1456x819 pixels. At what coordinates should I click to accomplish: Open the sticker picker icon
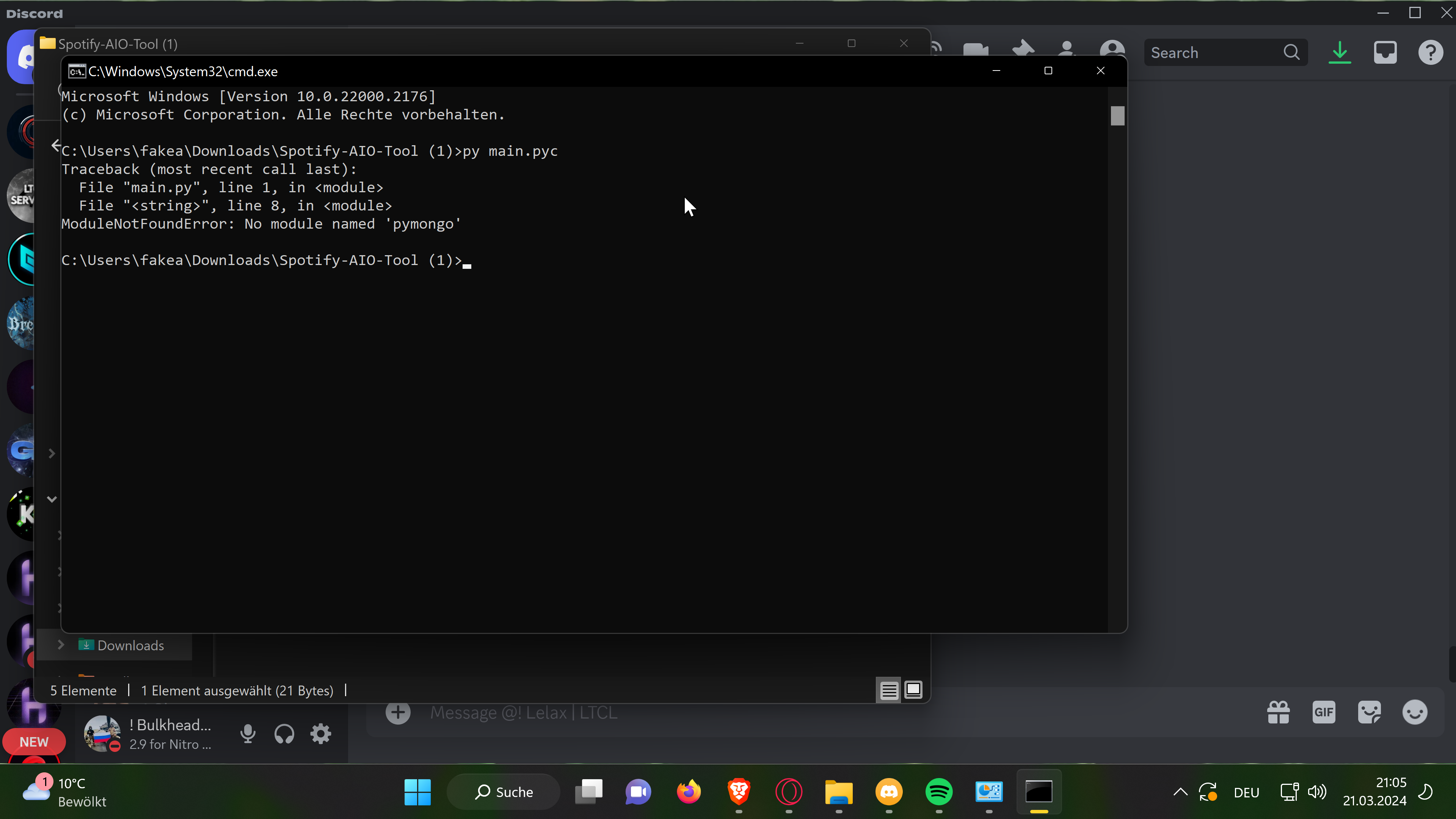tap(1370, 712)
